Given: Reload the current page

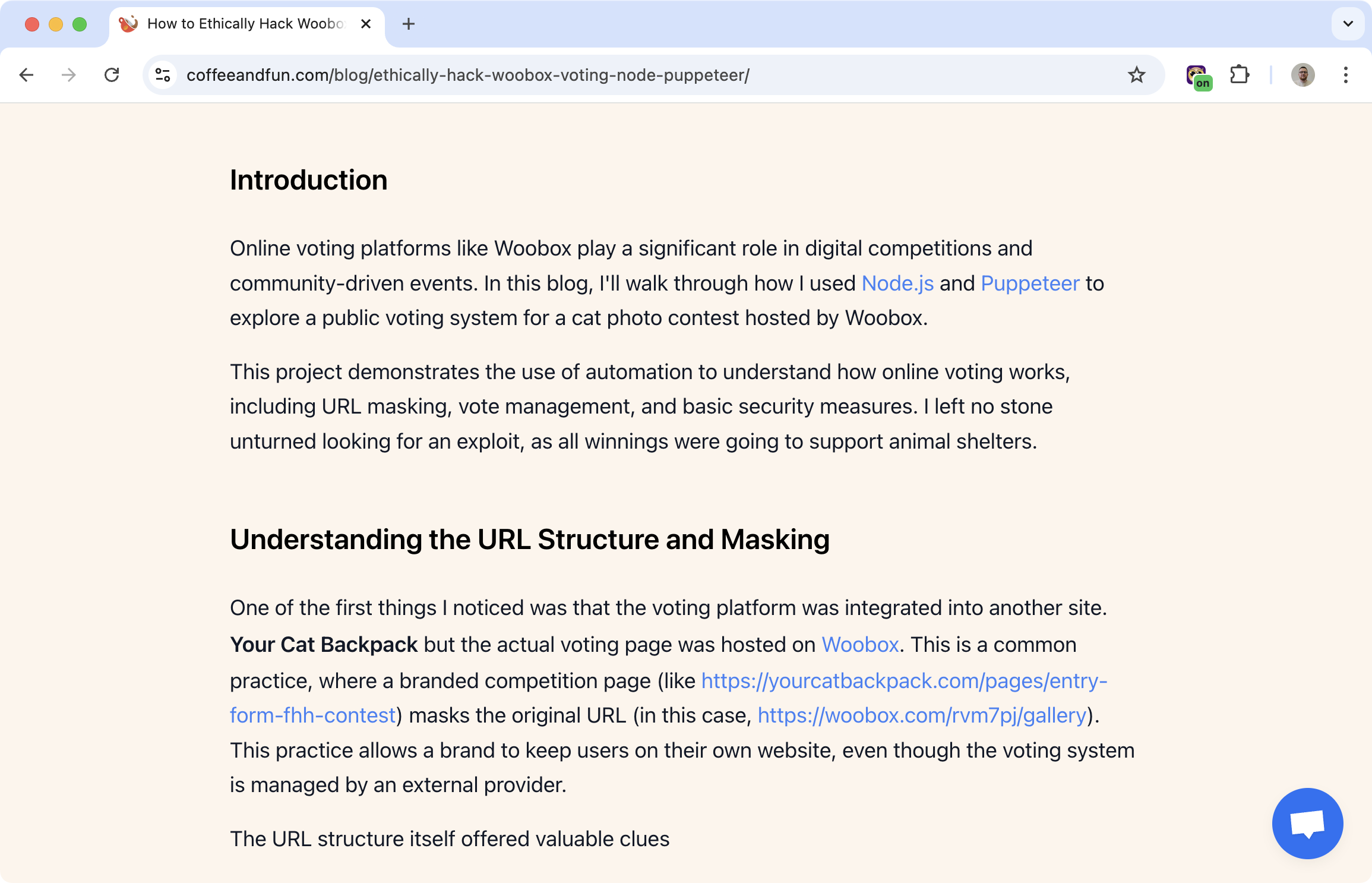Looking at the screenshot, I should point(112,75).
